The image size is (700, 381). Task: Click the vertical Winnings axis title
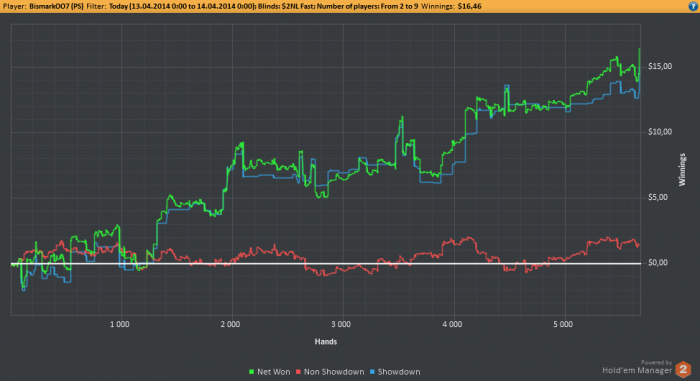(682, 169)
